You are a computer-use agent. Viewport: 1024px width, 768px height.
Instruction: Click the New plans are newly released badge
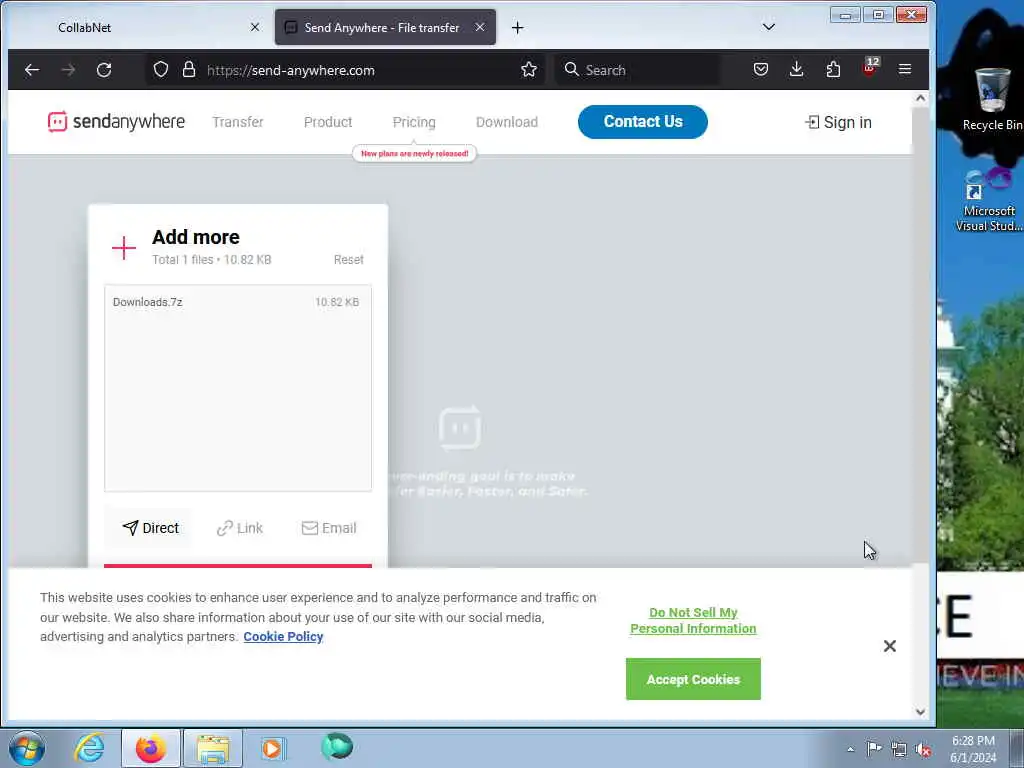pos(415,153)
